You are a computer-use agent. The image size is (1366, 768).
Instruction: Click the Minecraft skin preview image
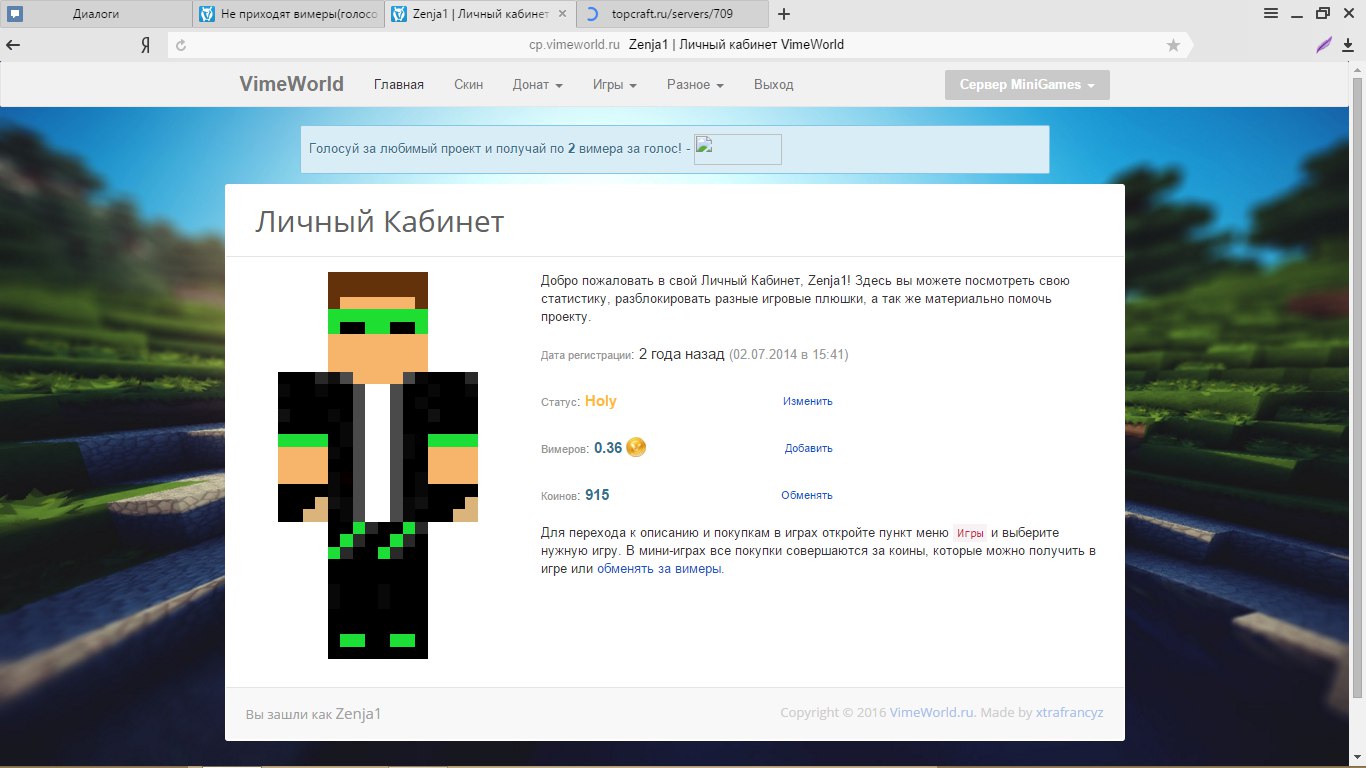click(x=378, y=465)
